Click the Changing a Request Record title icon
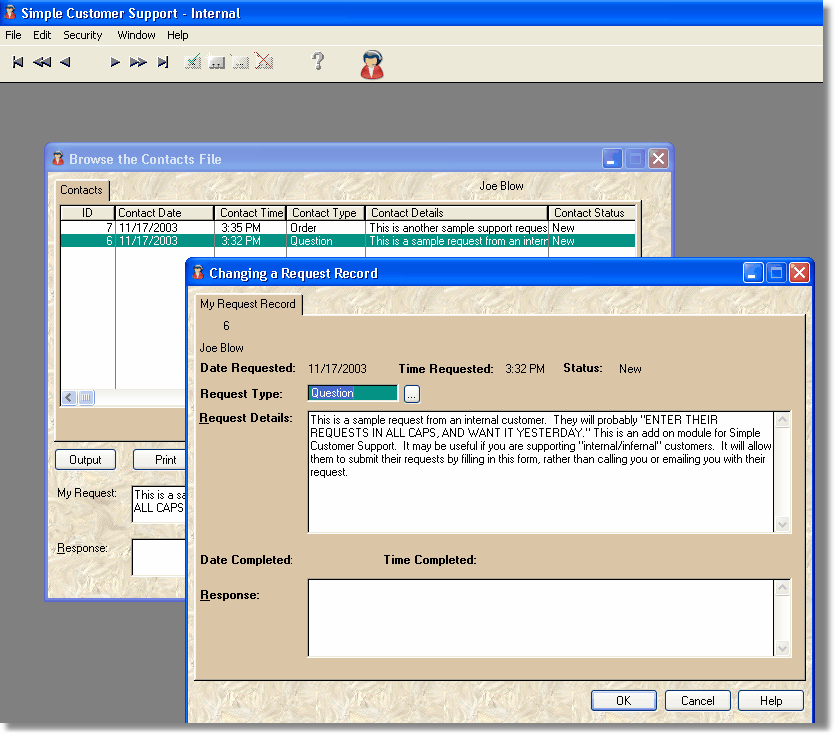Image resolution: width=835 pixels, height=735 pixels. coord(198,272)
